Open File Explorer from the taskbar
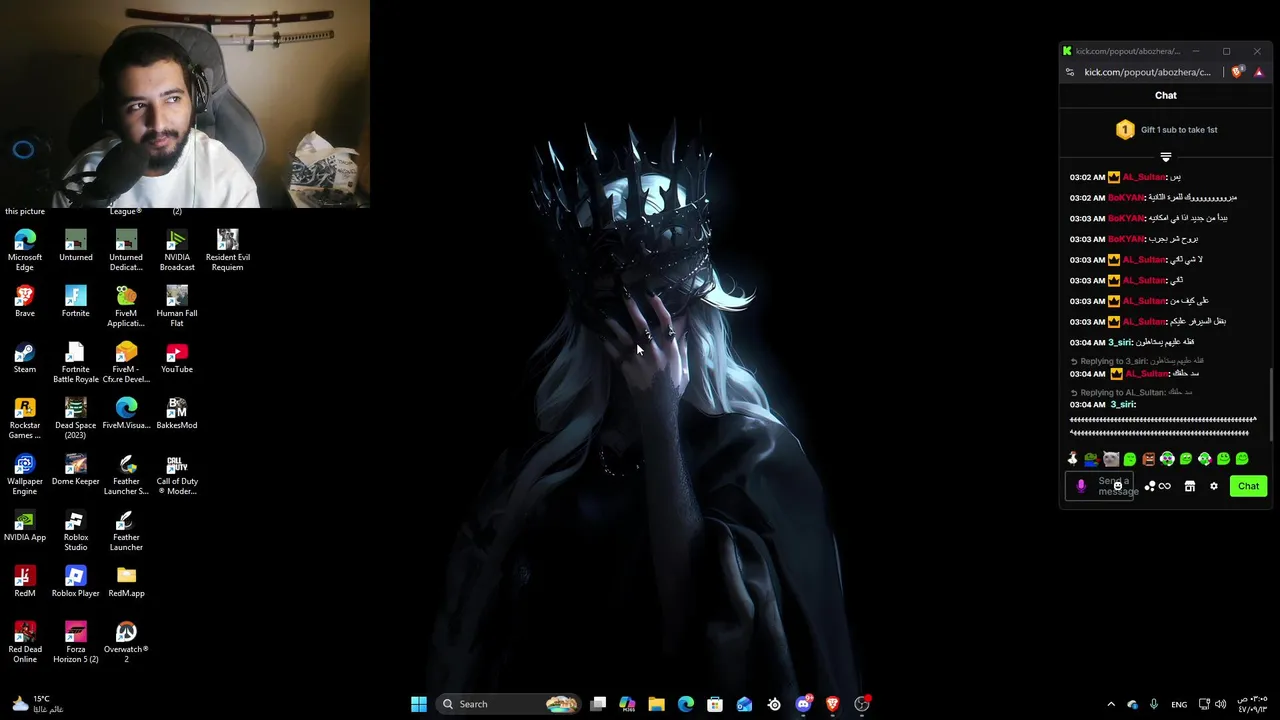 pos(656,704)
